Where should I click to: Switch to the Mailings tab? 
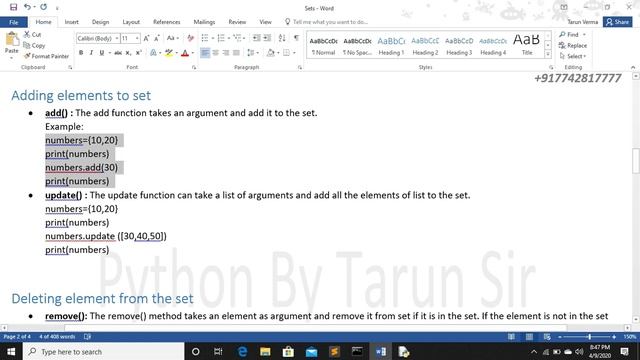point(204,22)
